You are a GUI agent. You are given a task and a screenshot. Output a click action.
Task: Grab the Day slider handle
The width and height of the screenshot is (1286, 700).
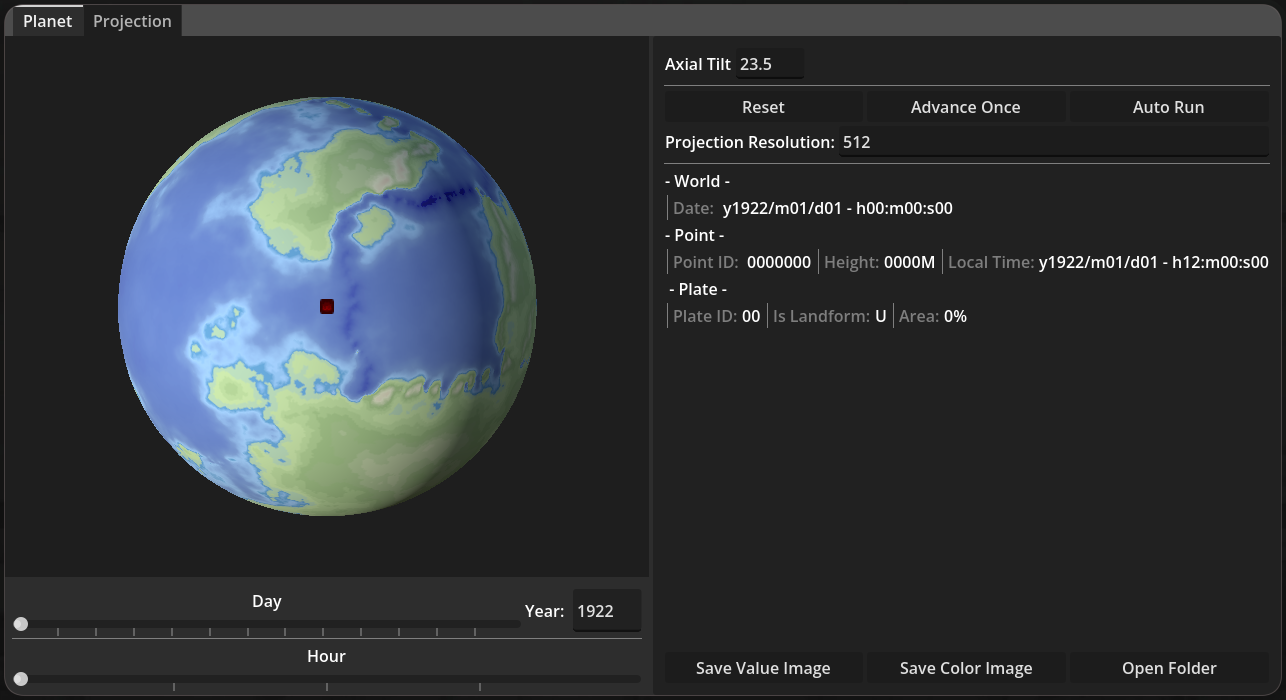click(x=21, y=624)
